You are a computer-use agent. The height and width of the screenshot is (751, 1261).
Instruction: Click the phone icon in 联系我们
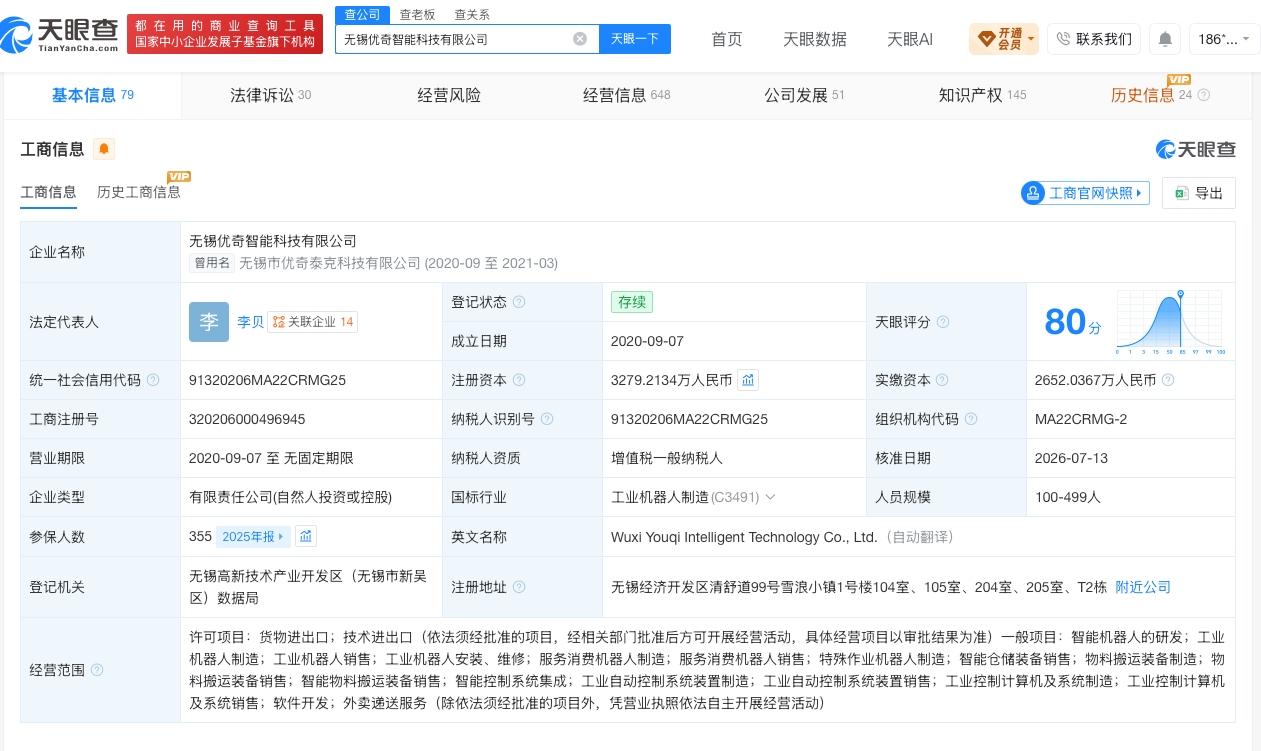click(x=1063, y=39)
